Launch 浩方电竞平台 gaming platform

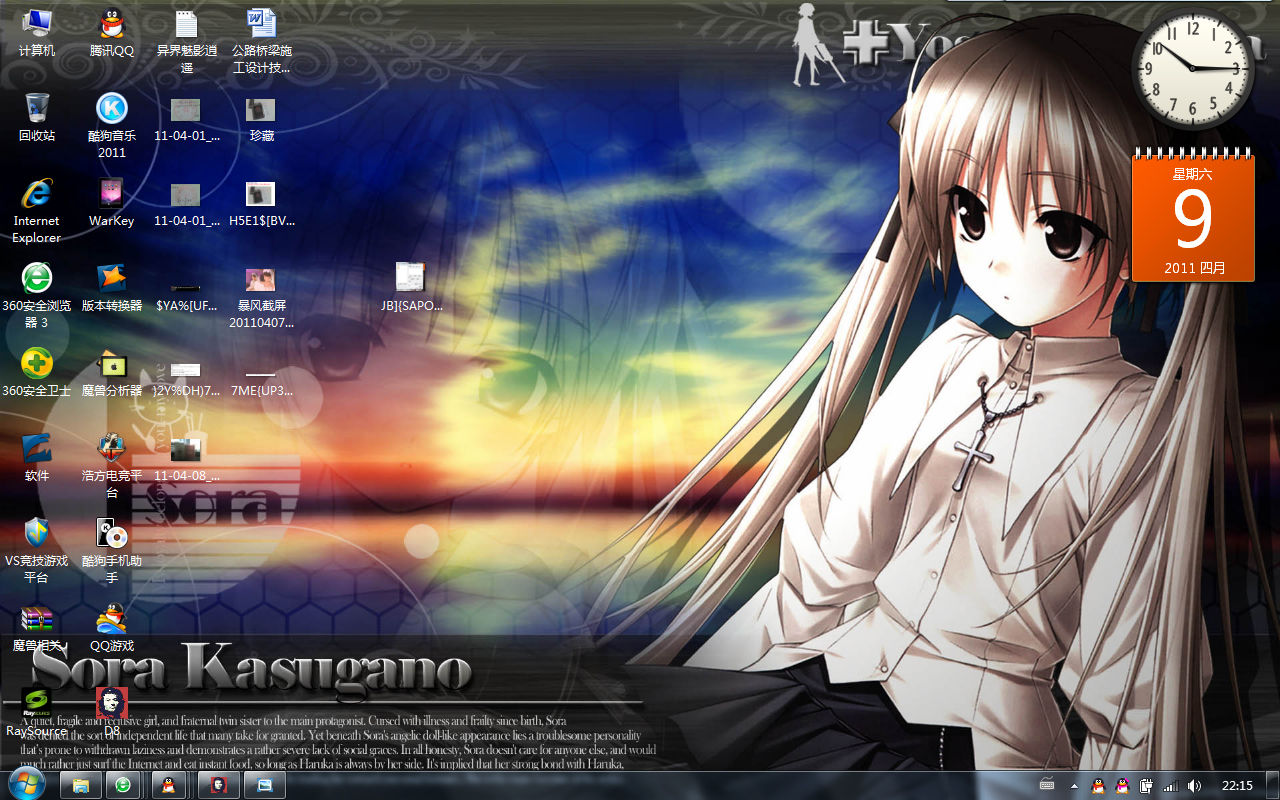point(112,466)
